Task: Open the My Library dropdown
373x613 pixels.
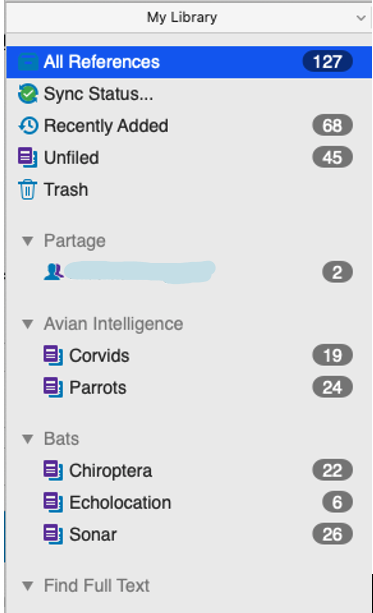Action: pyautogui.click(x=189, y=18)
